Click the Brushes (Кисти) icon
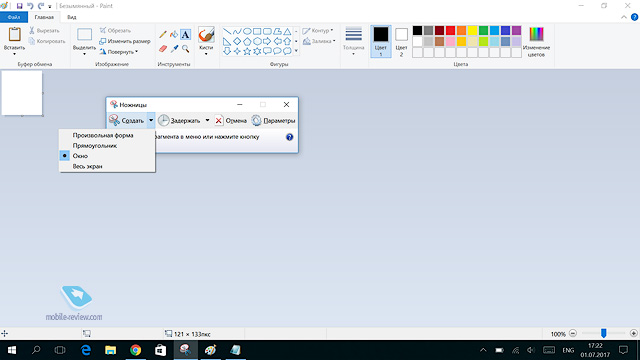The width and height of the screenshot is (640, 360). 206,35
